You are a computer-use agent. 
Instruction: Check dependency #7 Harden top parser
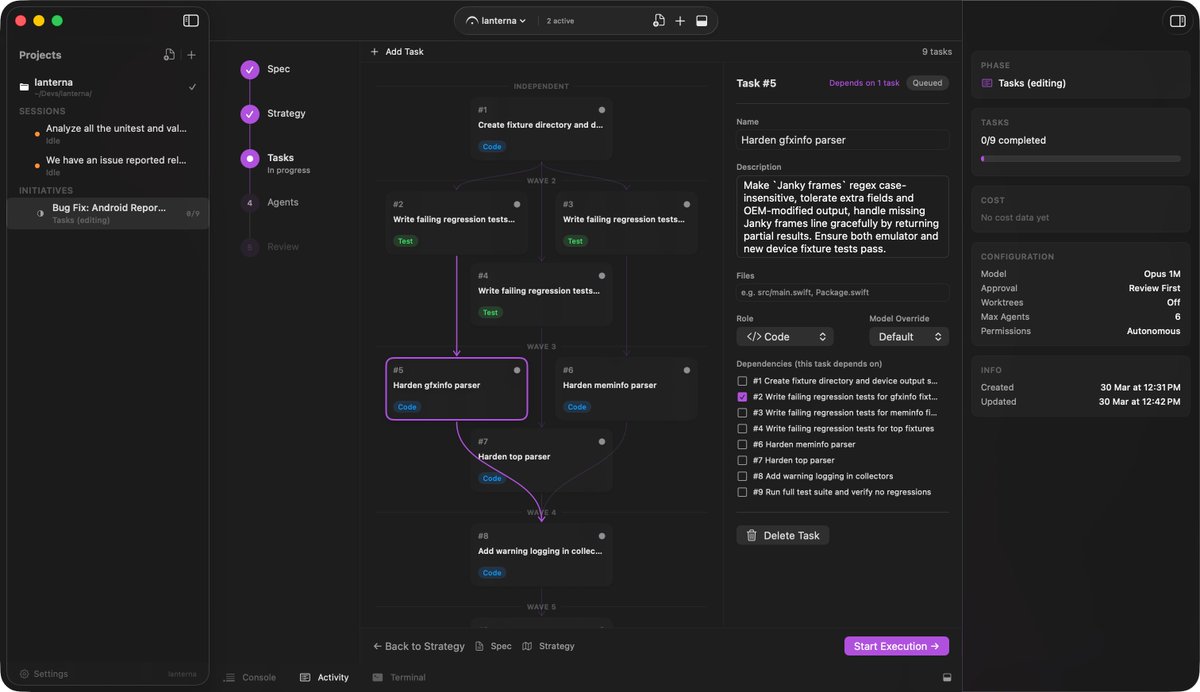(742, 460)
